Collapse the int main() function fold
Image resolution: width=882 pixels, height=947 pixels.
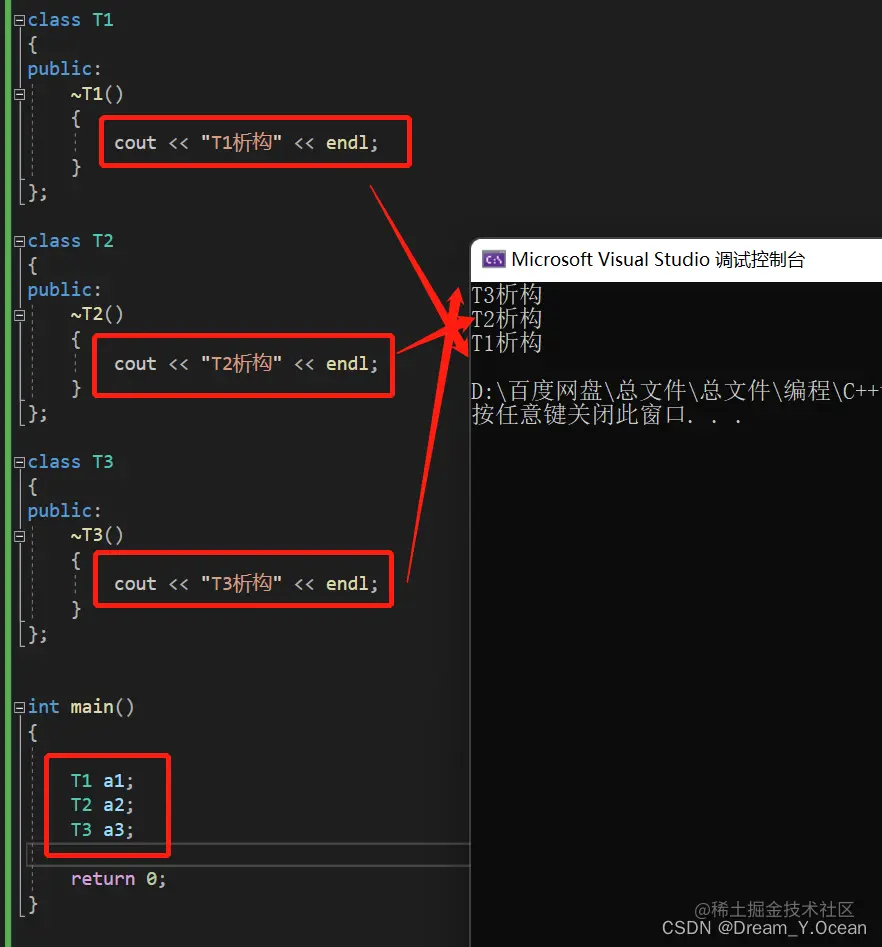pyautogui.click(x=19, y=707)
